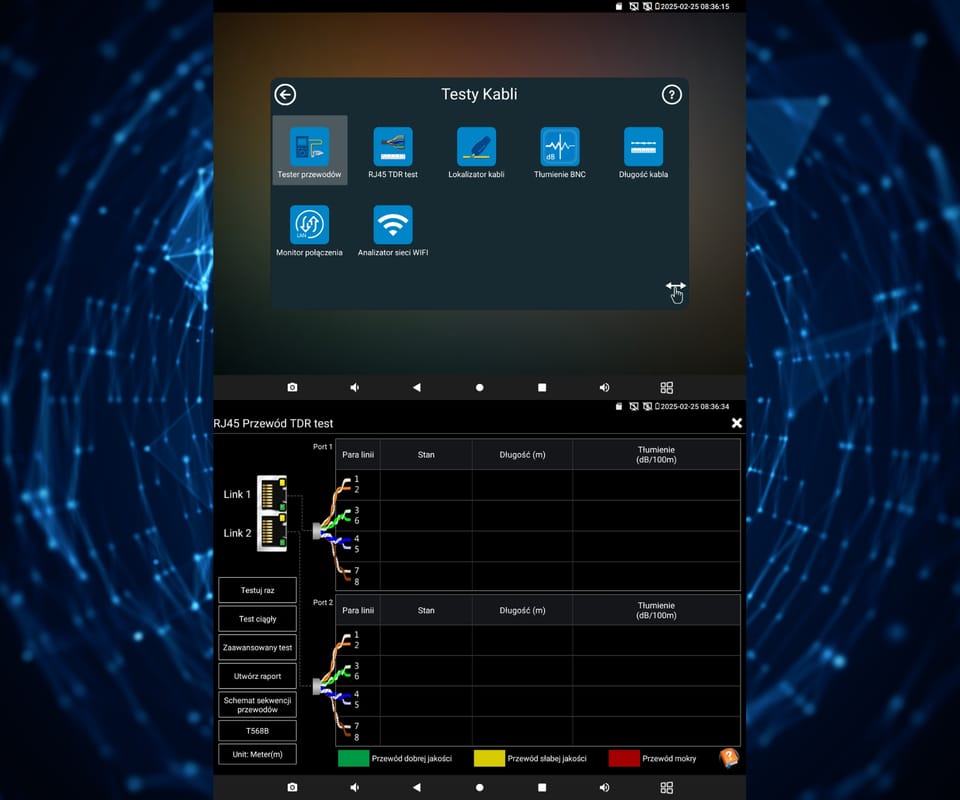Screen dimensions: 960x800
Task: Select the Tłumienie BNC icon
Action: [x=560, y=147]
